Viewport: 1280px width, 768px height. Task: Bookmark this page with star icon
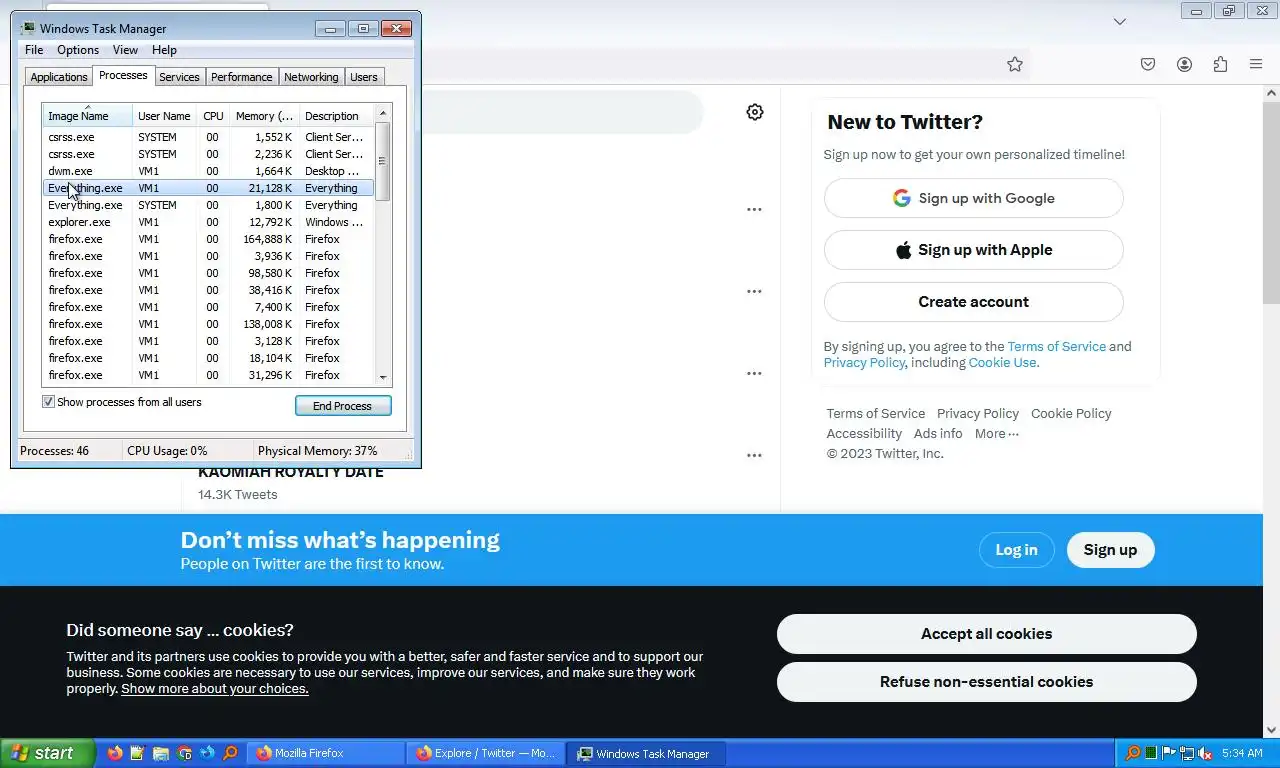[x=1015, y=64]
